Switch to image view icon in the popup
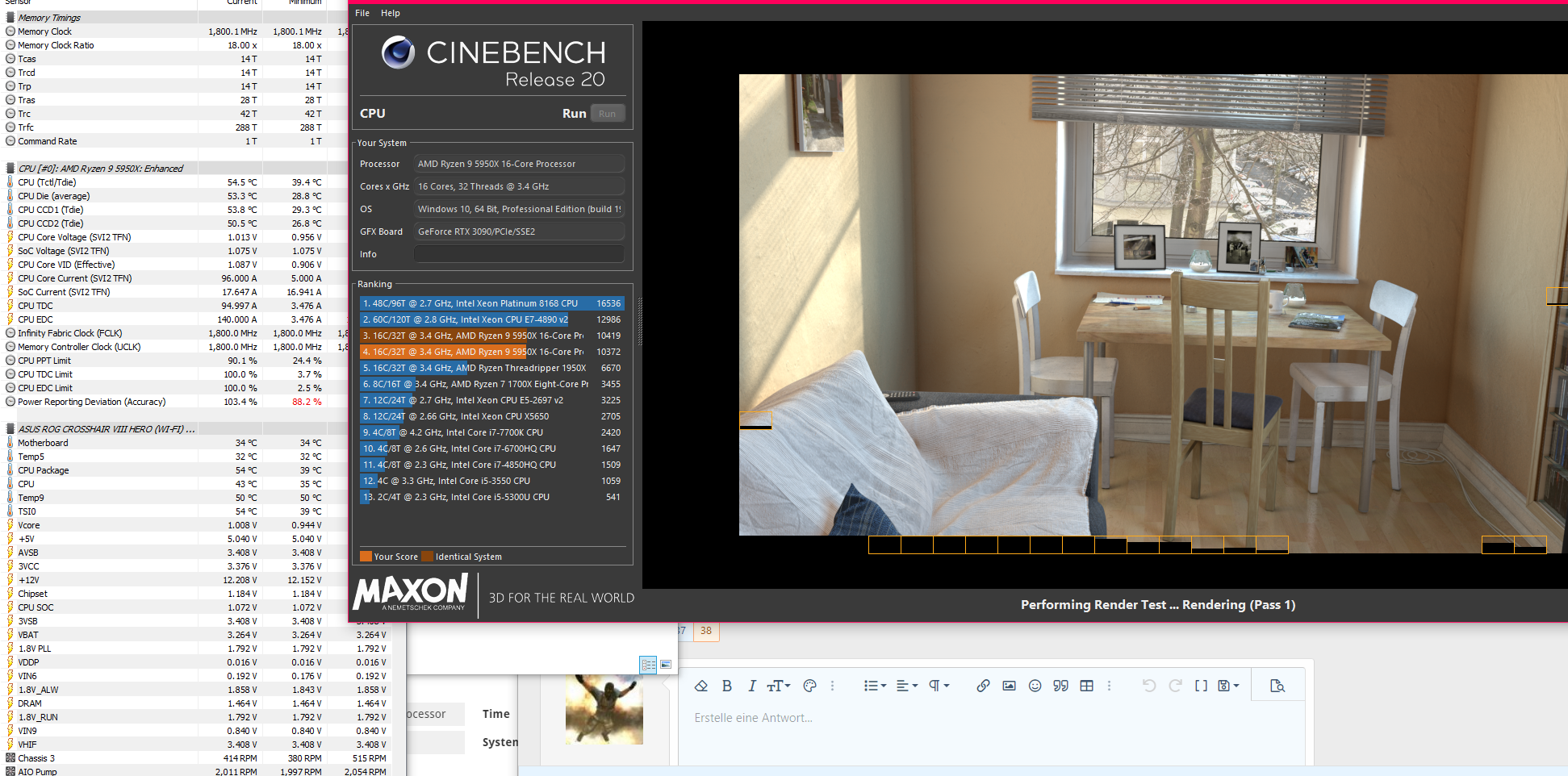The height and width of the screenshot is (776, 1568). (x=666, y=665)
